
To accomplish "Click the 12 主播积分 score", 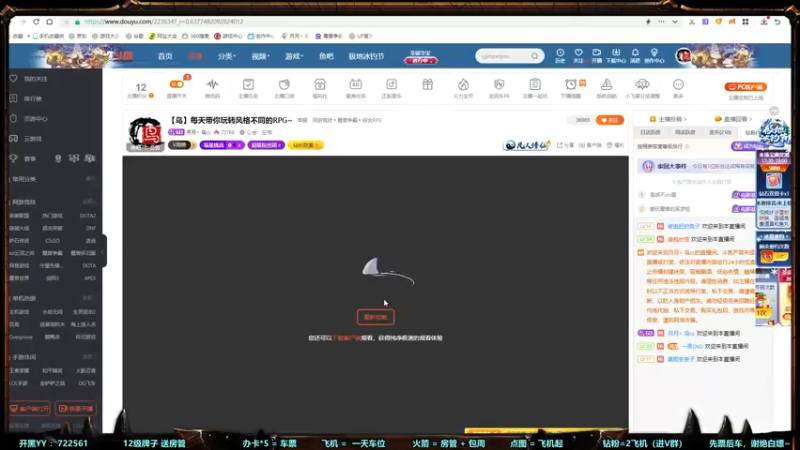I will (x=141, y=90).
